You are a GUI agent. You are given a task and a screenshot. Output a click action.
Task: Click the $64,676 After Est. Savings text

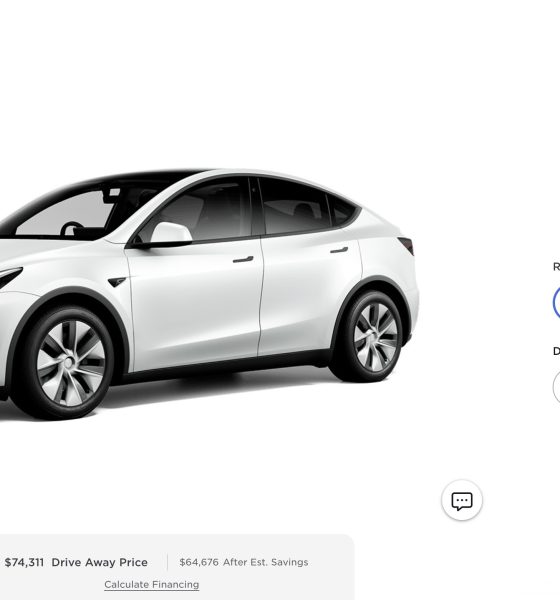pos(244,562)
